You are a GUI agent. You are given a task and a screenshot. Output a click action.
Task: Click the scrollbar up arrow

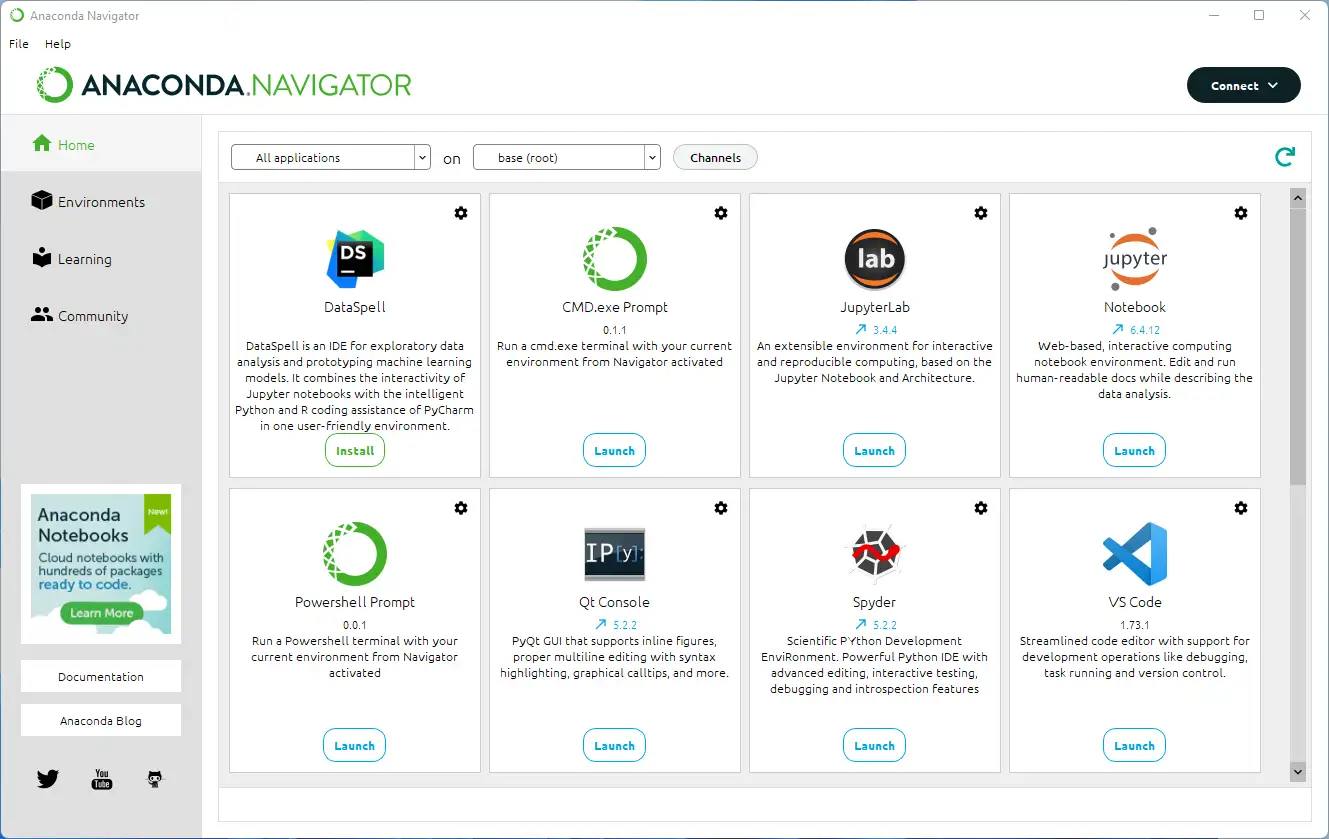click(1298, 198)
